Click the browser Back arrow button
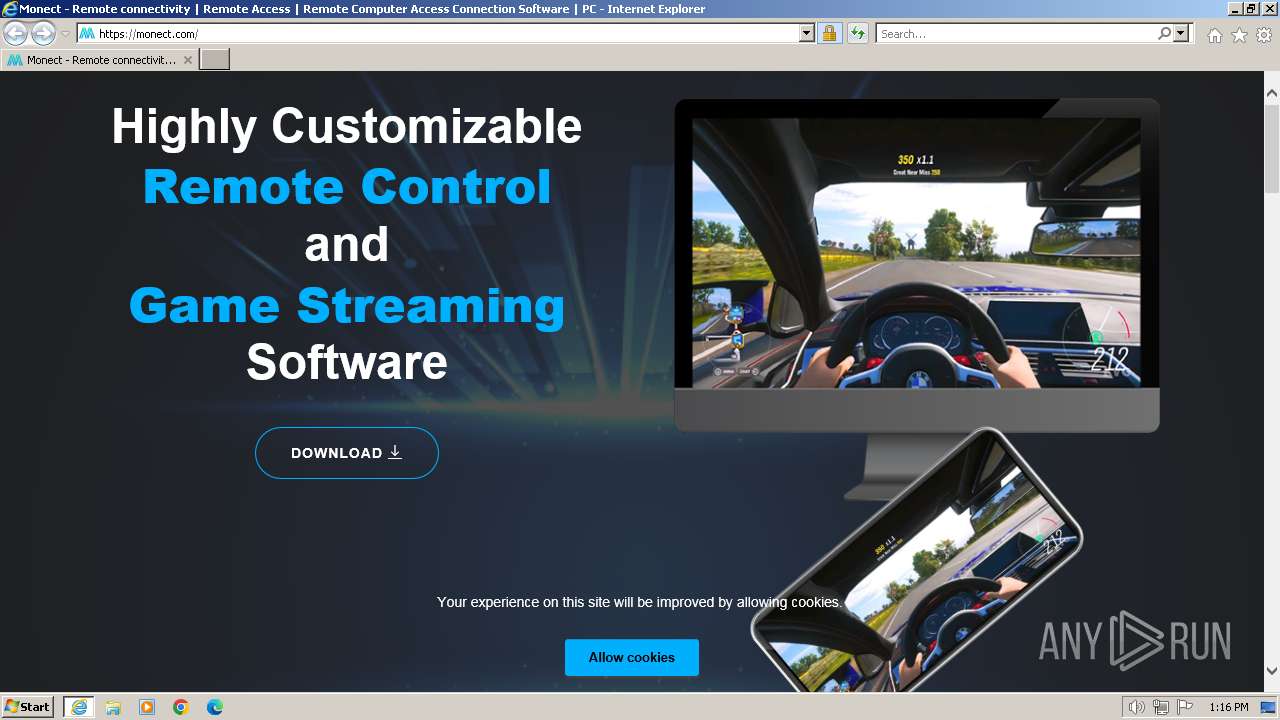1280x720 pixels. (16, 34)
